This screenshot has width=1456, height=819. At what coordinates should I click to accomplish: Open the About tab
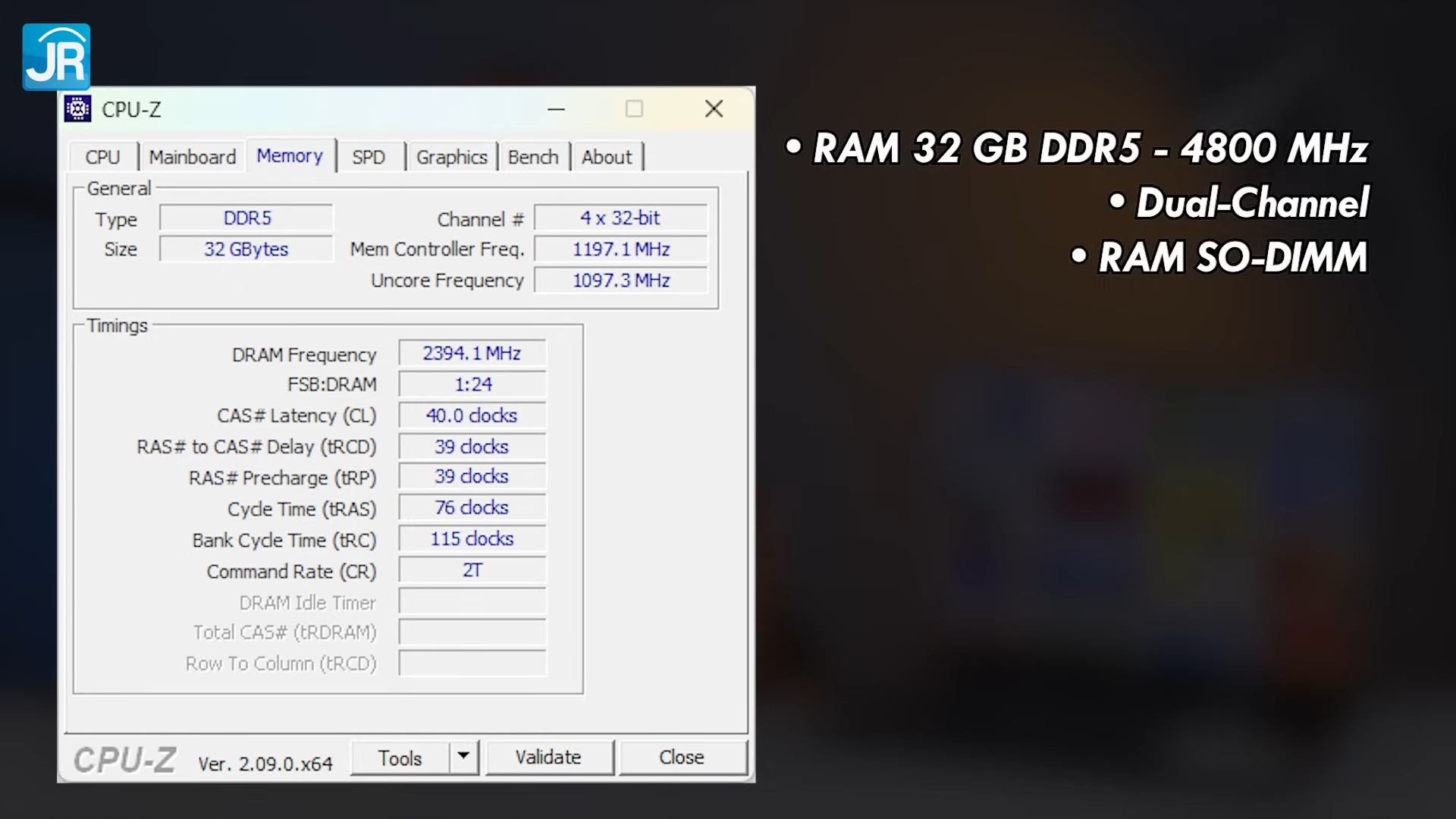click(607, 156)
